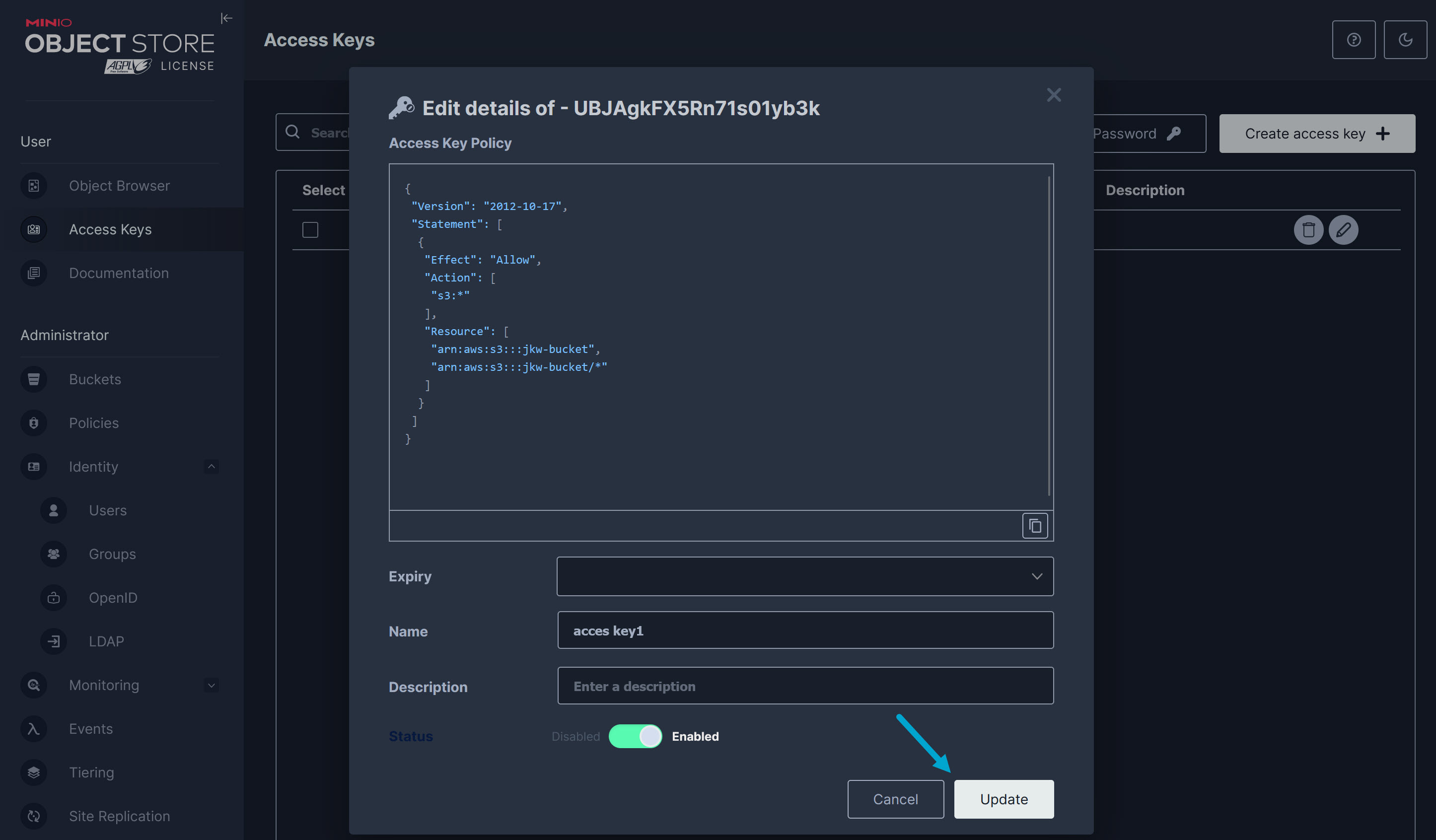Select the access key table checkbox
1436x840 pixels.
tap(310, 230)
